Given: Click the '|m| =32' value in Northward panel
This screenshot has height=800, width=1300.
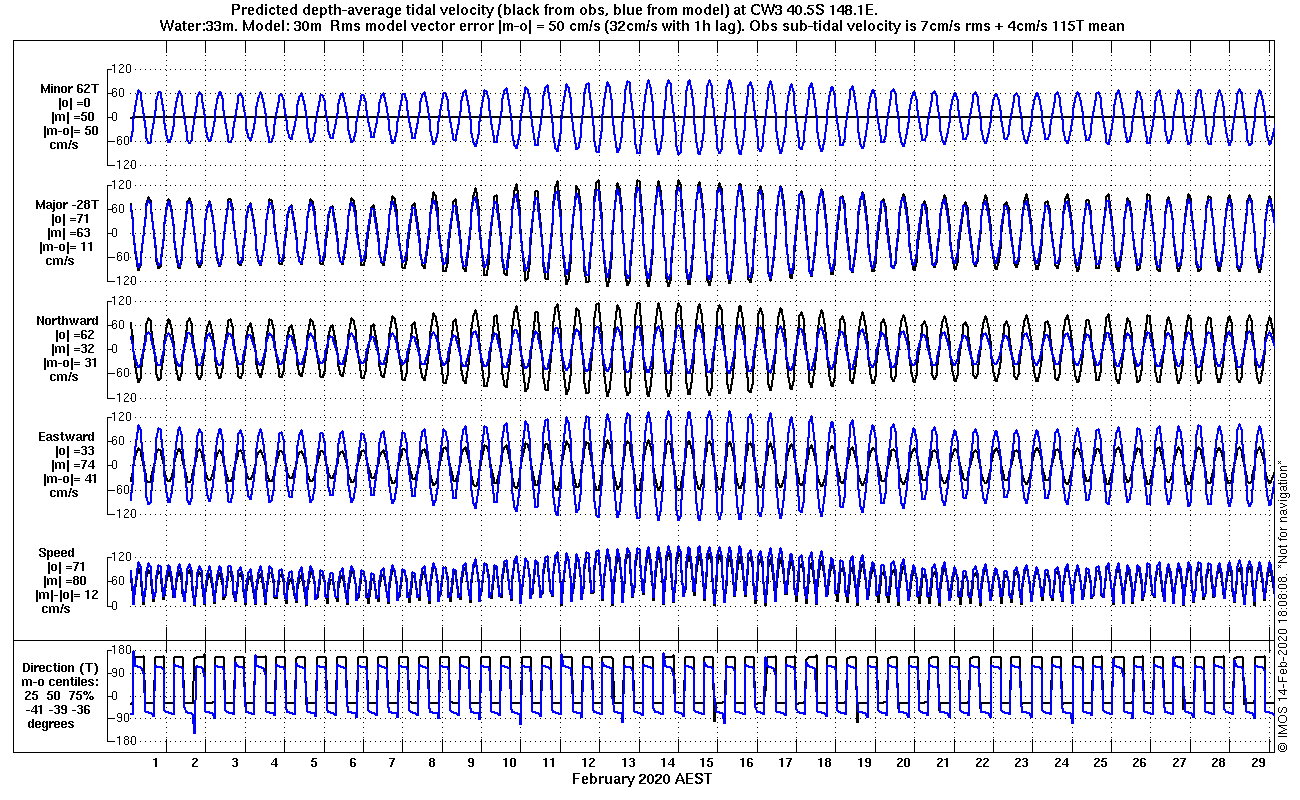Looking at the screenshot, I should click(x=72, y=349).
